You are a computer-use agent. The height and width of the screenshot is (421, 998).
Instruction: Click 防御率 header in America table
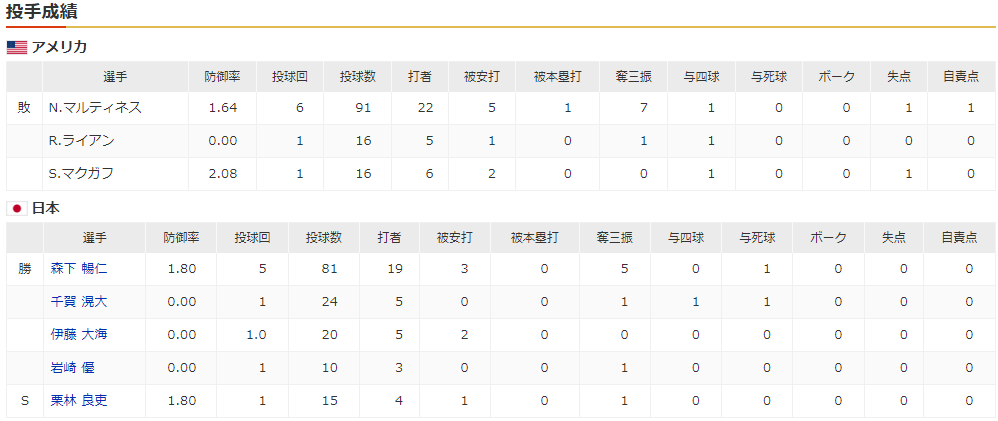(x=222, y=76)
